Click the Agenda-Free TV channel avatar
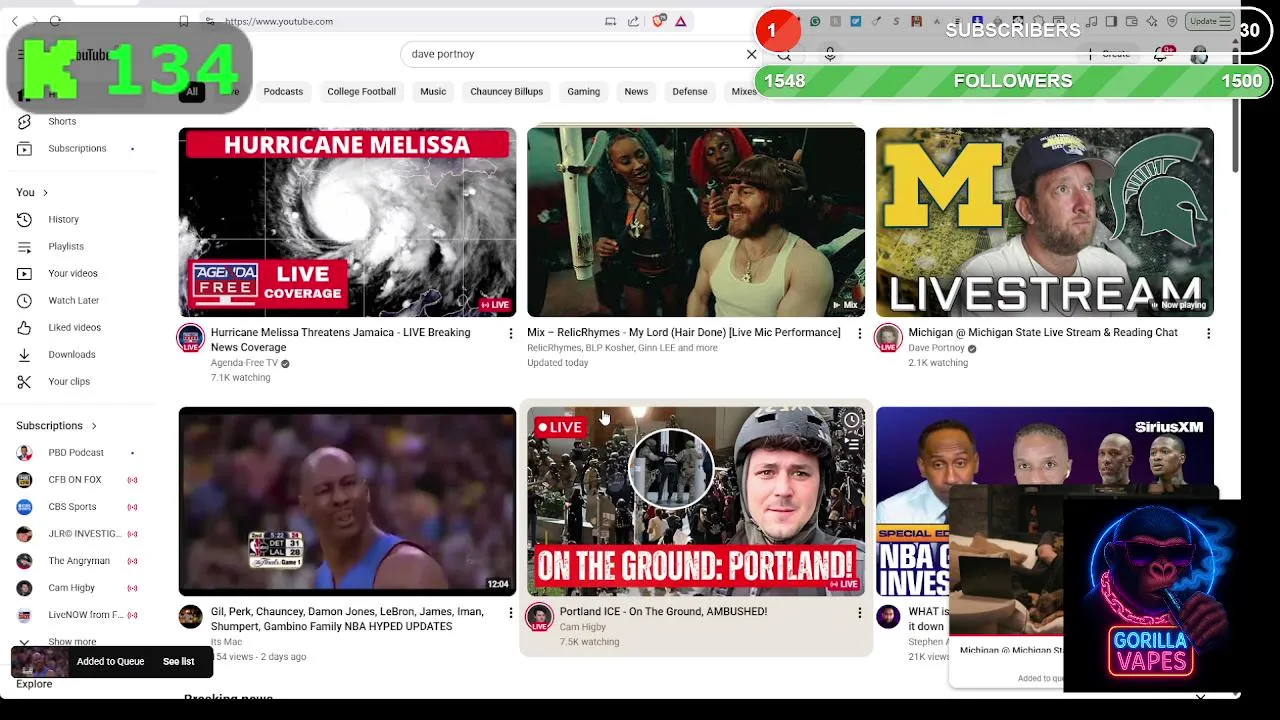Viewport: 1280px width, 720px height. pos(190,338)
